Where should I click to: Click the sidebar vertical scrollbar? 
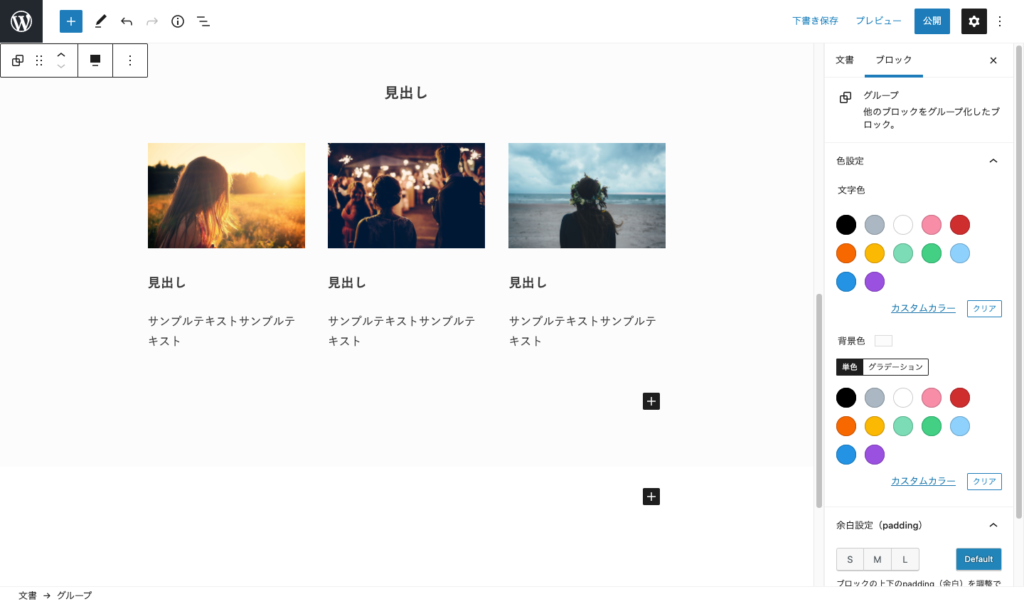click(x=1018, y=281)
